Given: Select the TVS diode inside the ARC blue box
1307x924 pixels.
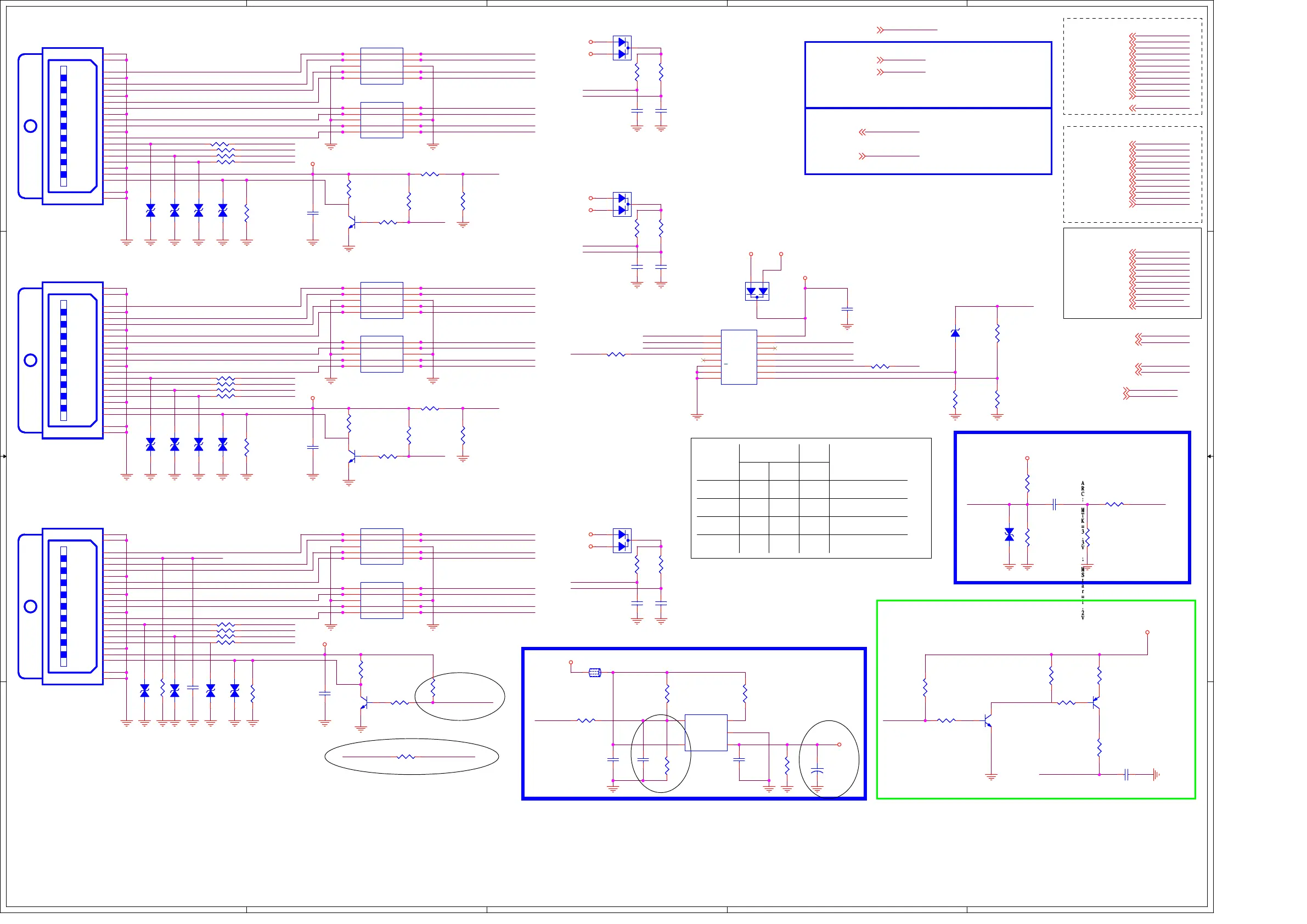Looking at the screenshot, I should [1009, 534].
